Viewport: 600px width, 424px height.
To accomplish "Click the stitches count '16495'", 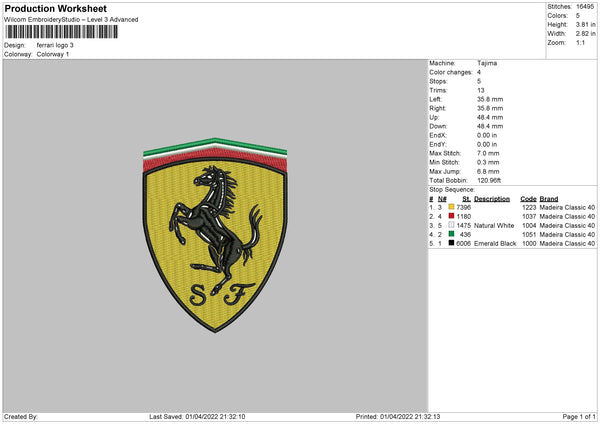I will click(585, 7).
